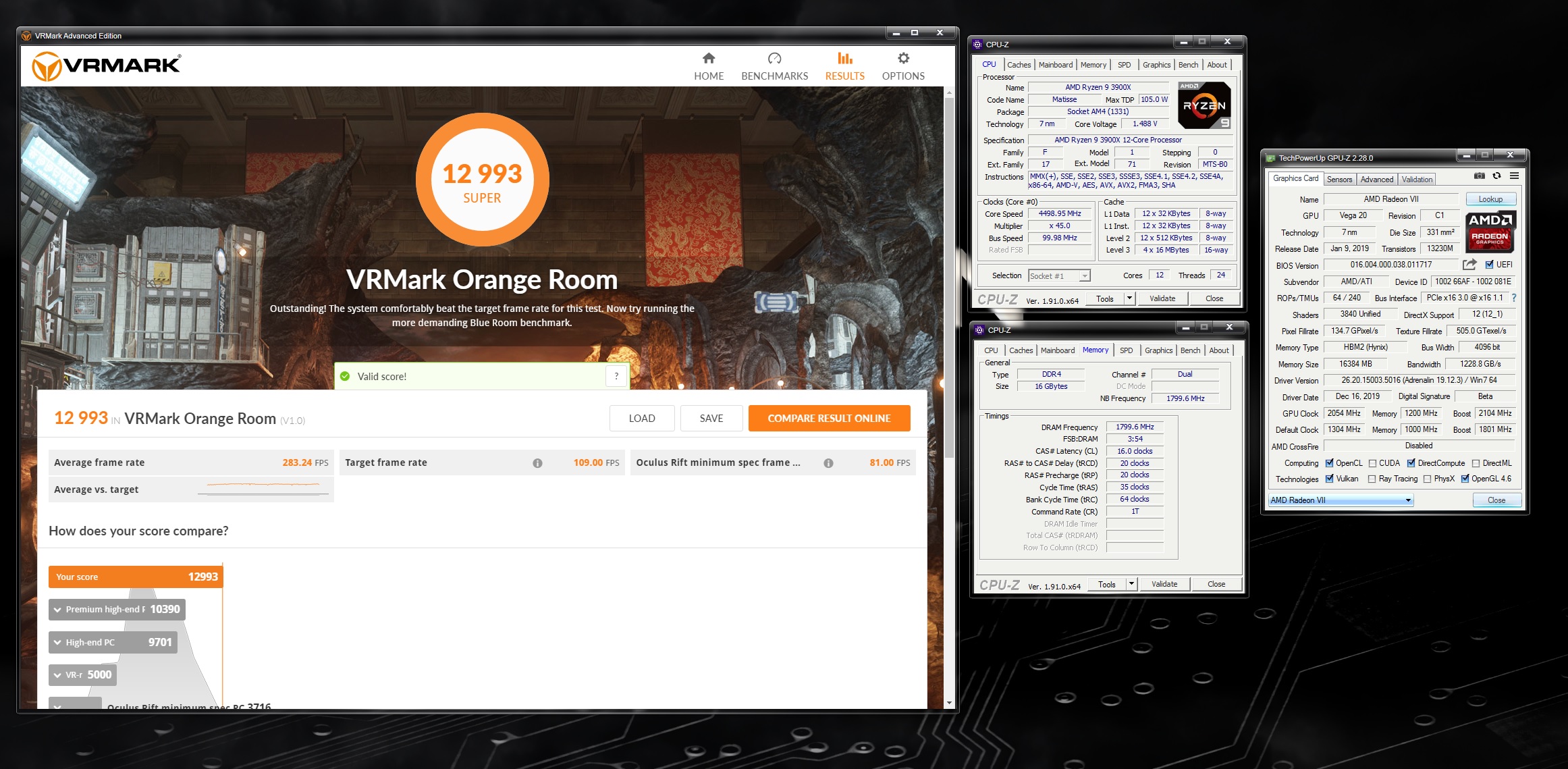Click the Ryzen 9 logo in CPU-Z
The width and height of the screenshot is (1568, 769).
pyautogui.click(x=1204, y=105)
